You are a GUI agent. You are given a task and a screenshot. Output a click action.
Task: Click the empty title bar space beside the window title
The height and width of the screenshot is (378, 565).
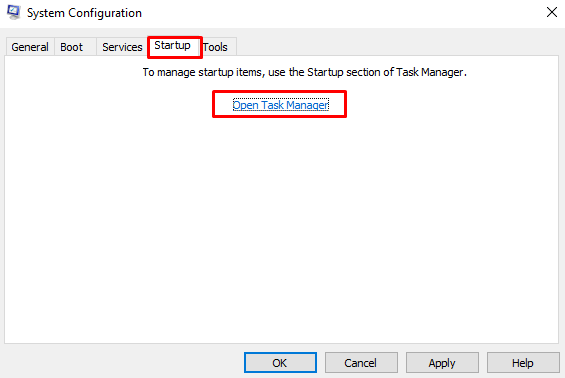pyautogui.click(x=342, y=13)
